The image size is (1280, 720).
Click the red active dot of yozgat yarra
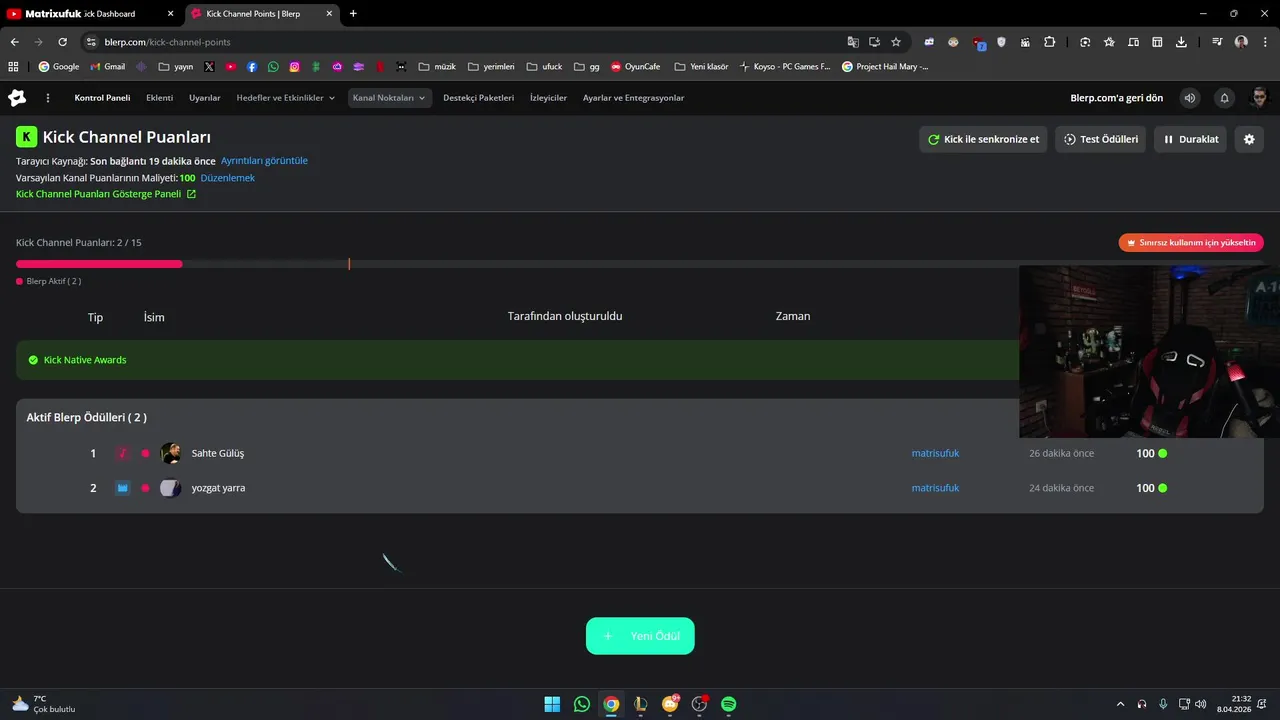point(145,488)
